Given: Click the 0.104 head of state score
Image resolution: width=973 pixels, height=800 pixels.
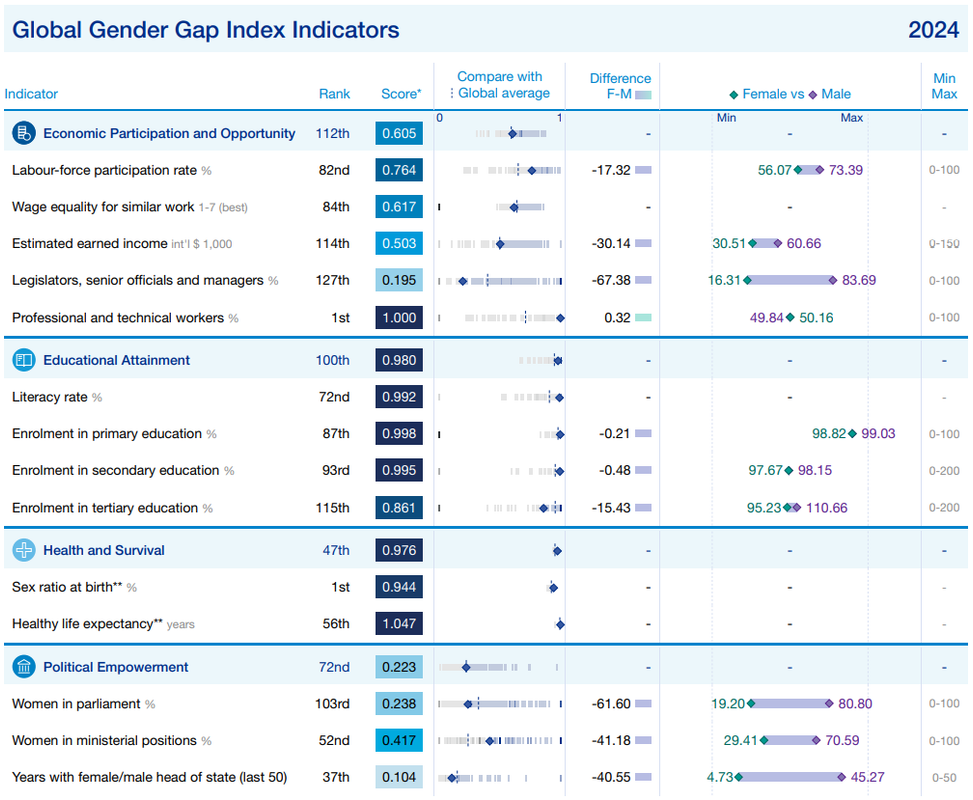Looking at the screenshot, I should (399, 777).
